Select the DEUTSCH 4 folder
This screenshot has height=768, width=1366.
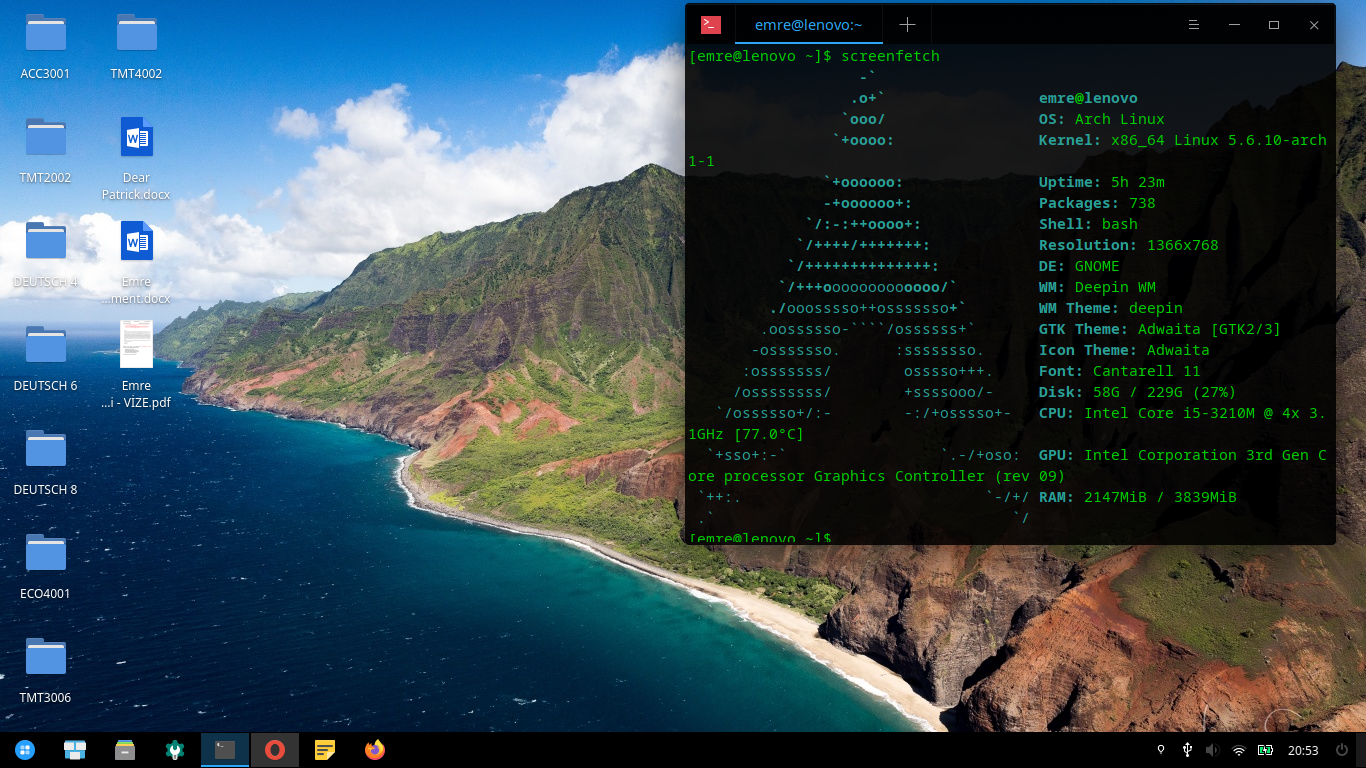pos(45,255)
